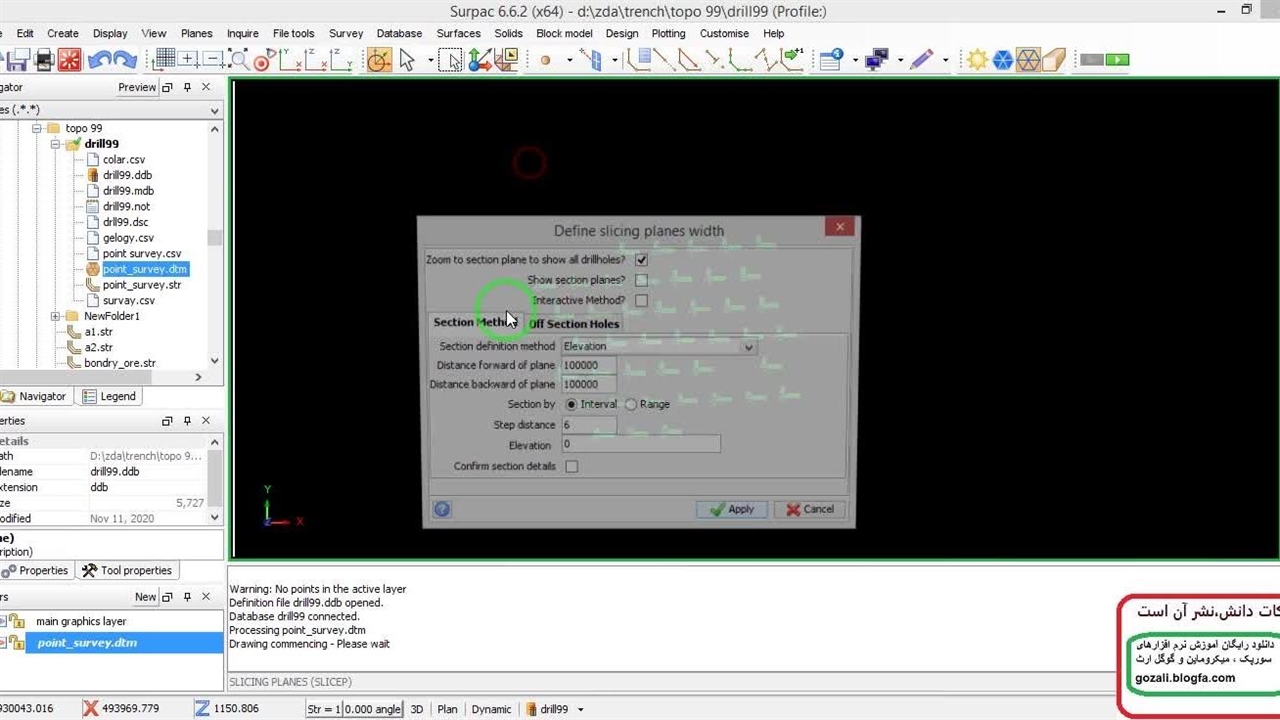Screen dimensions: 1280x720
Task: Open the Section definition method dropdown
Action: [747, 346]
